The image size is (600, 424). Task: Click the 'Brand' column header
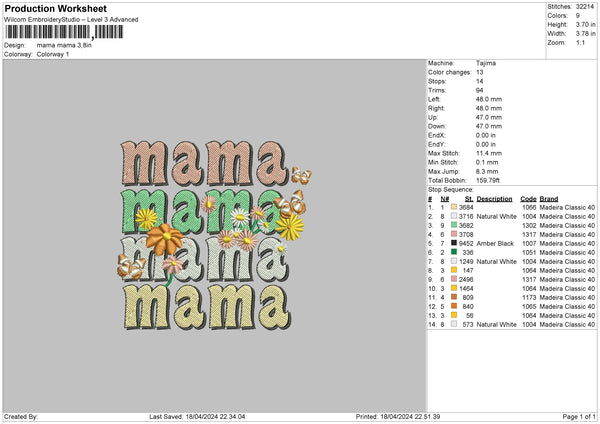point(549,199)
